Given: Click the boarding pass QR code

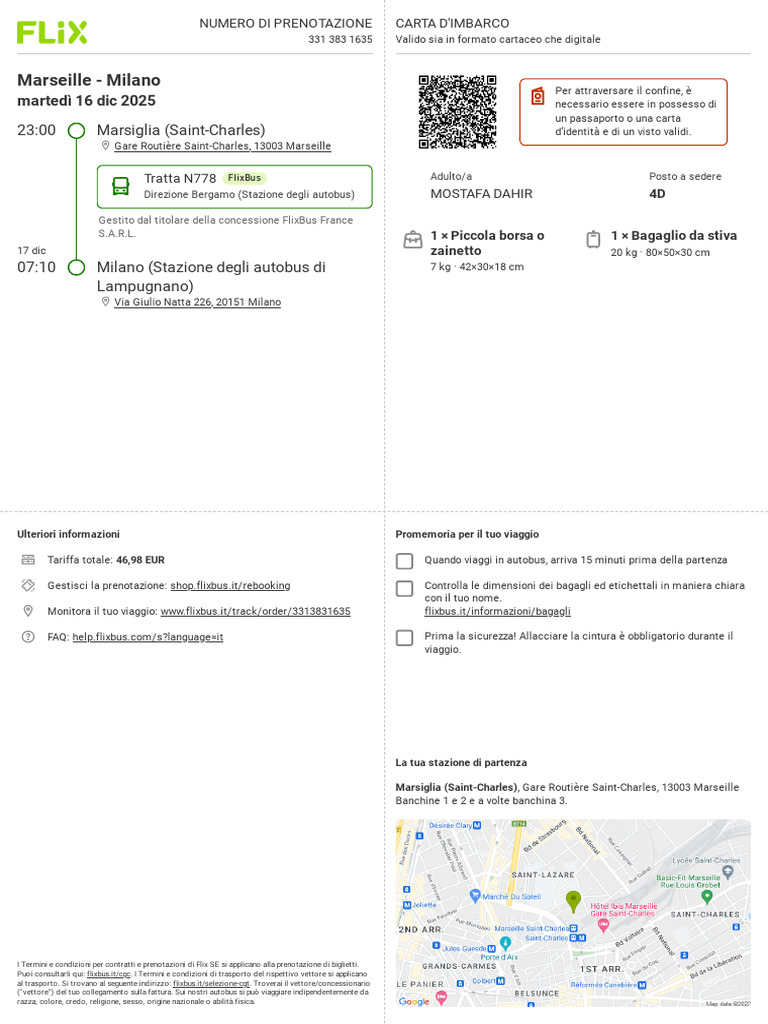Looking at the screenshot, I should (x=457, y=112).
